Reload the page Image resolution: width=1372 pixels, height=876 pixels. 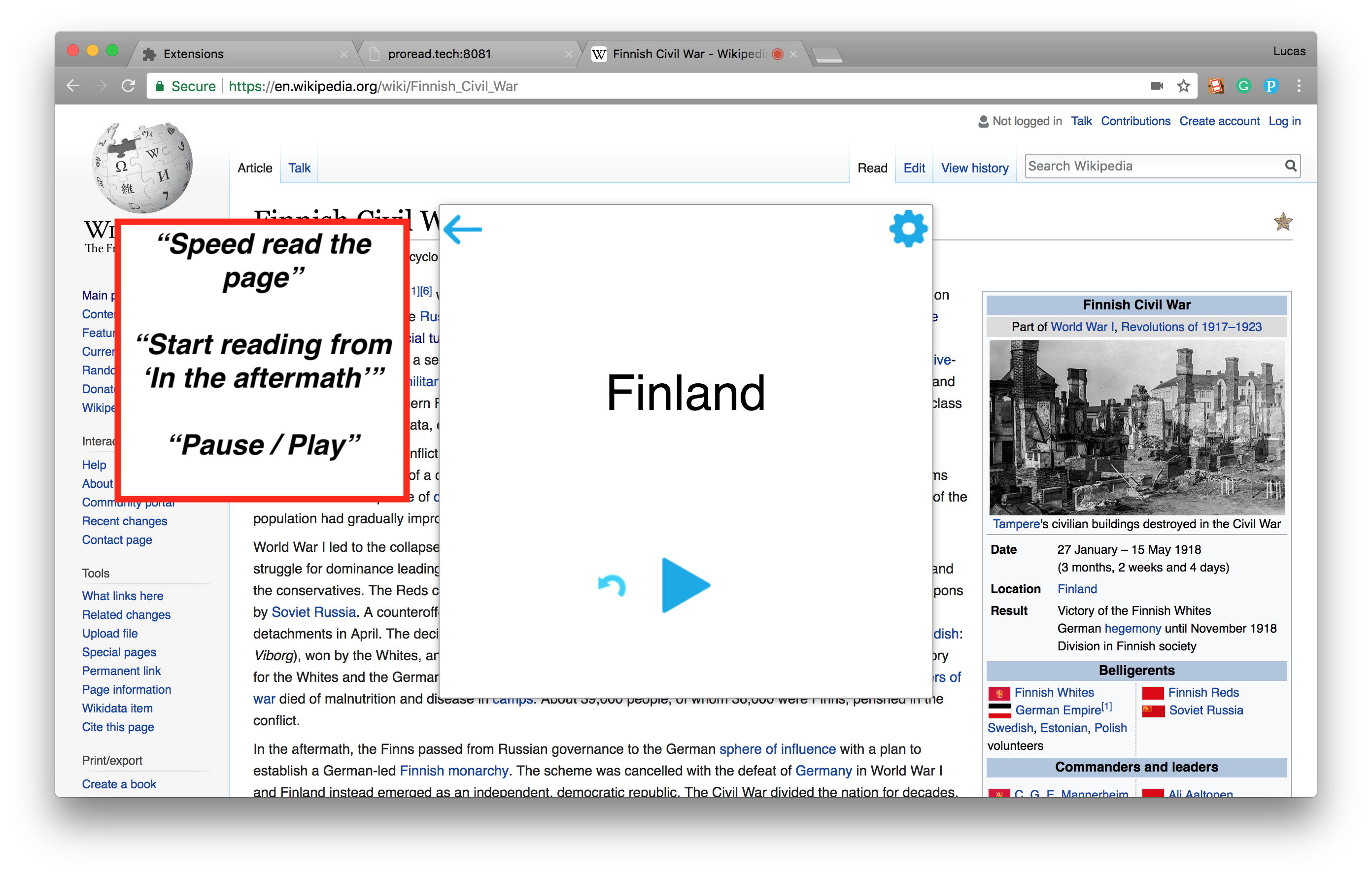tap(129, 86)
